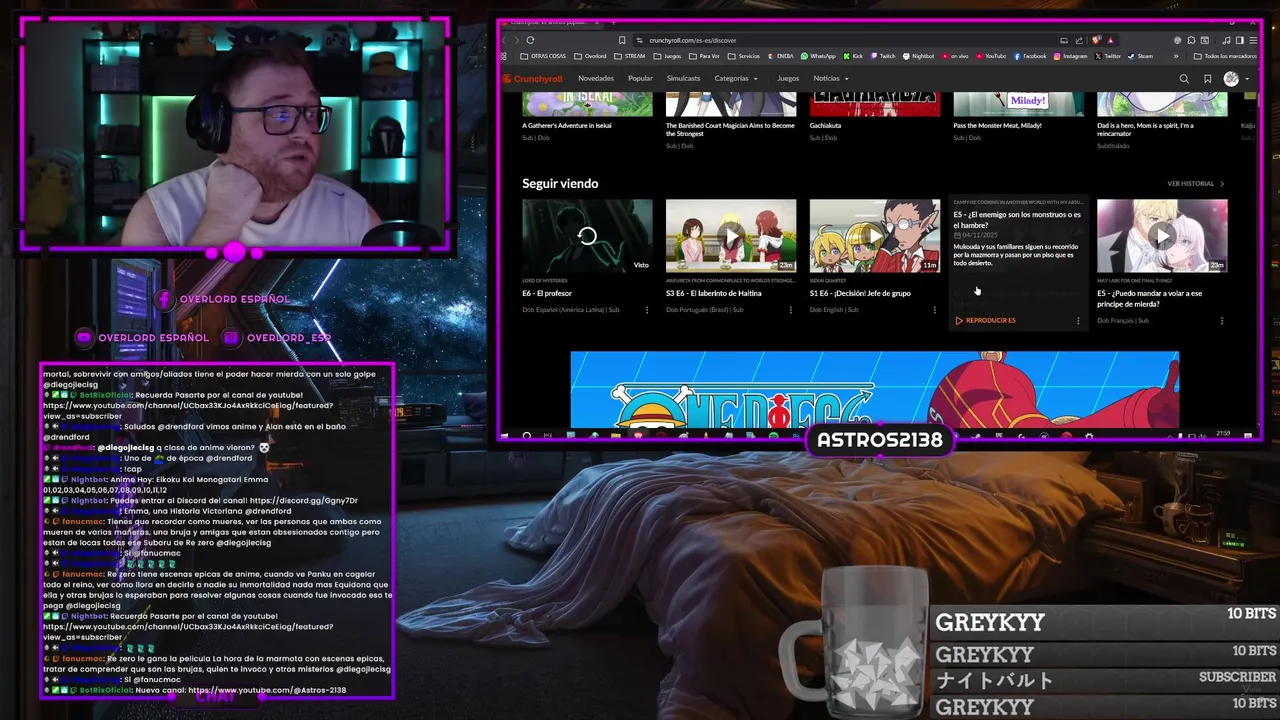Screen dimensions: 1280x720
Task: Open the WhatsApp bookmark
Action: tap(818, 56)
